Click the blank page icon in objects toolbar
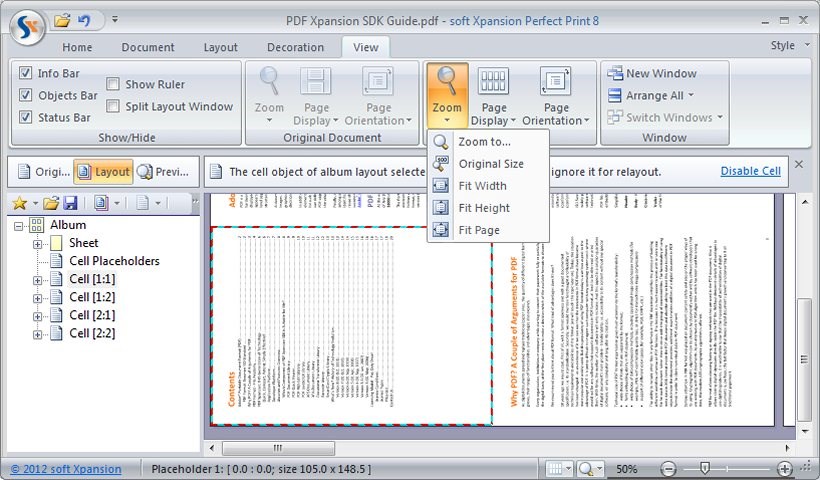Image resolution: width=820 pixels, height=480 pixels. (x=142, y=203)
